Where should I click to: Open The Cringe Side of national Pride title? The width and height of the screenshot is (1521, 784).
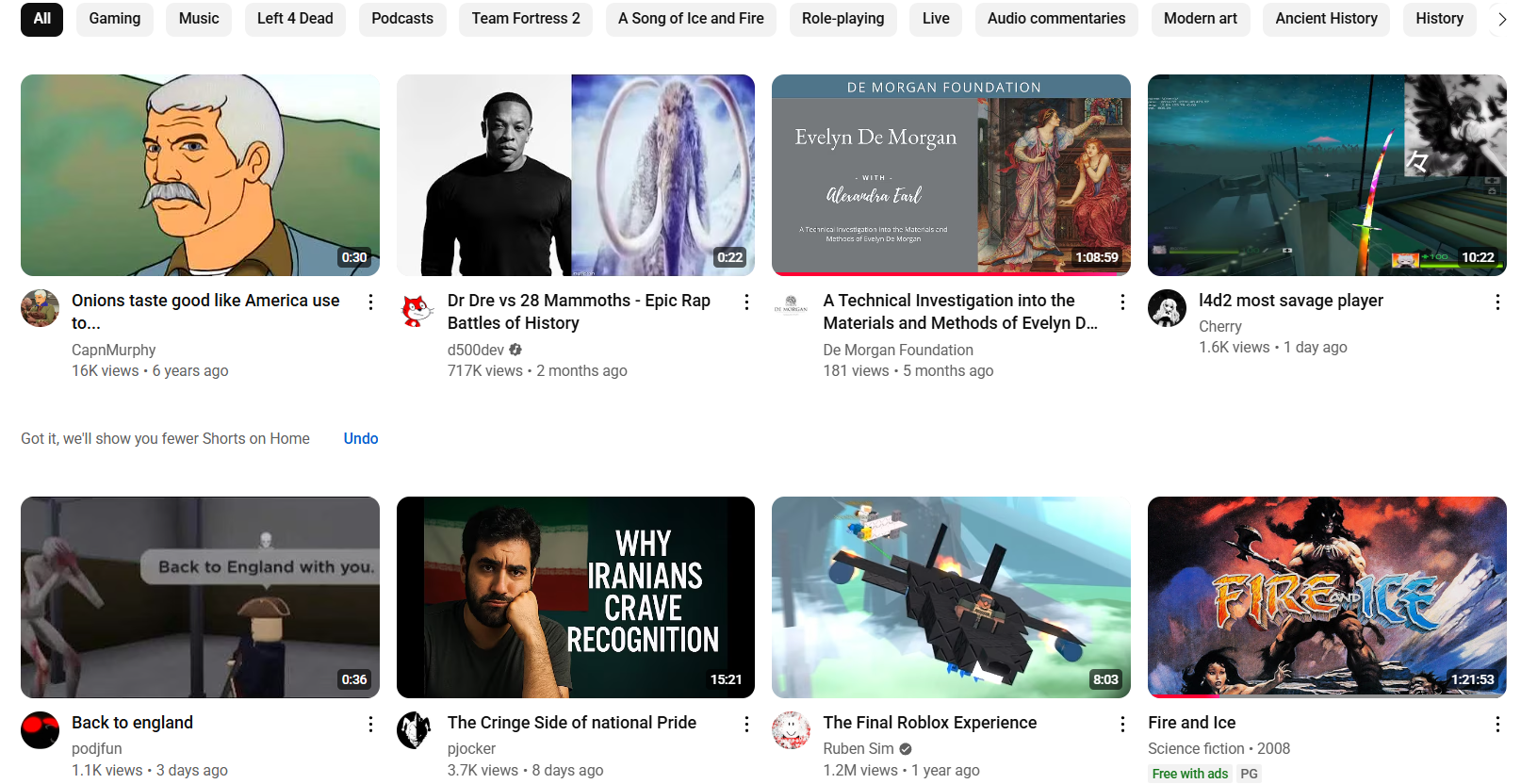(x=572, y=723)
